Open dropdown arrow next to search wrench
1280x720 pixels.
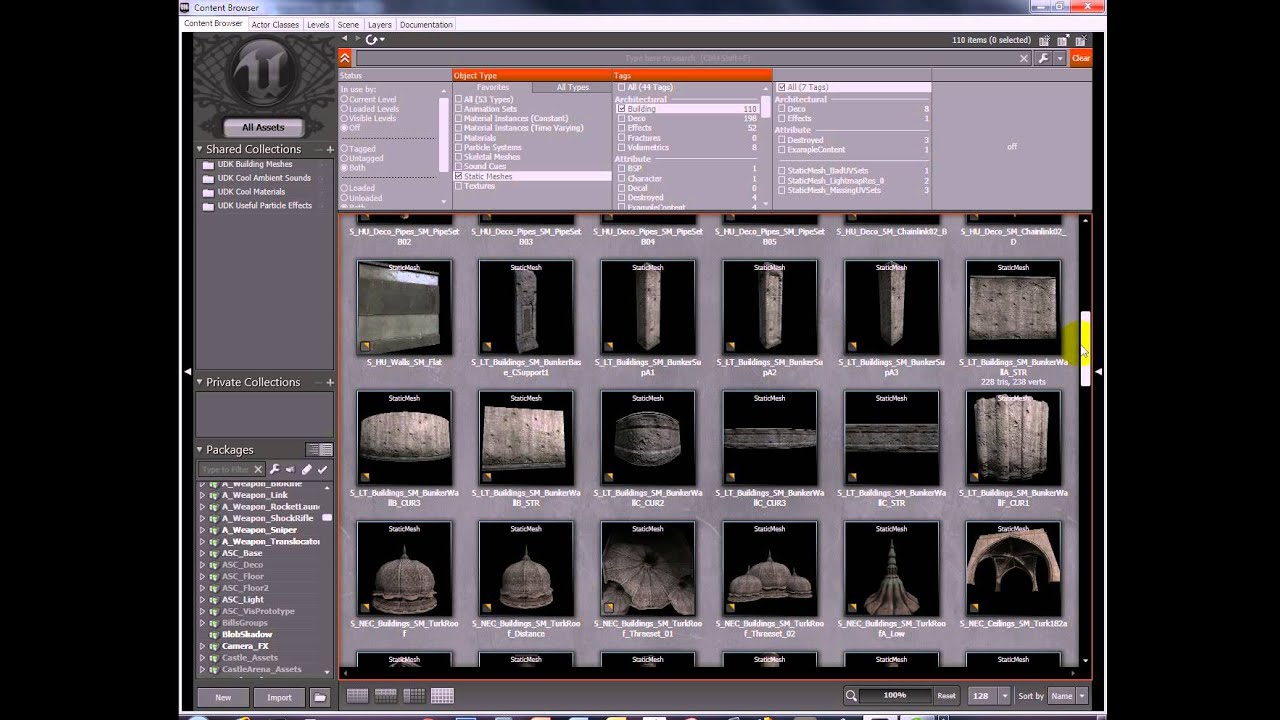(1060, 59)
